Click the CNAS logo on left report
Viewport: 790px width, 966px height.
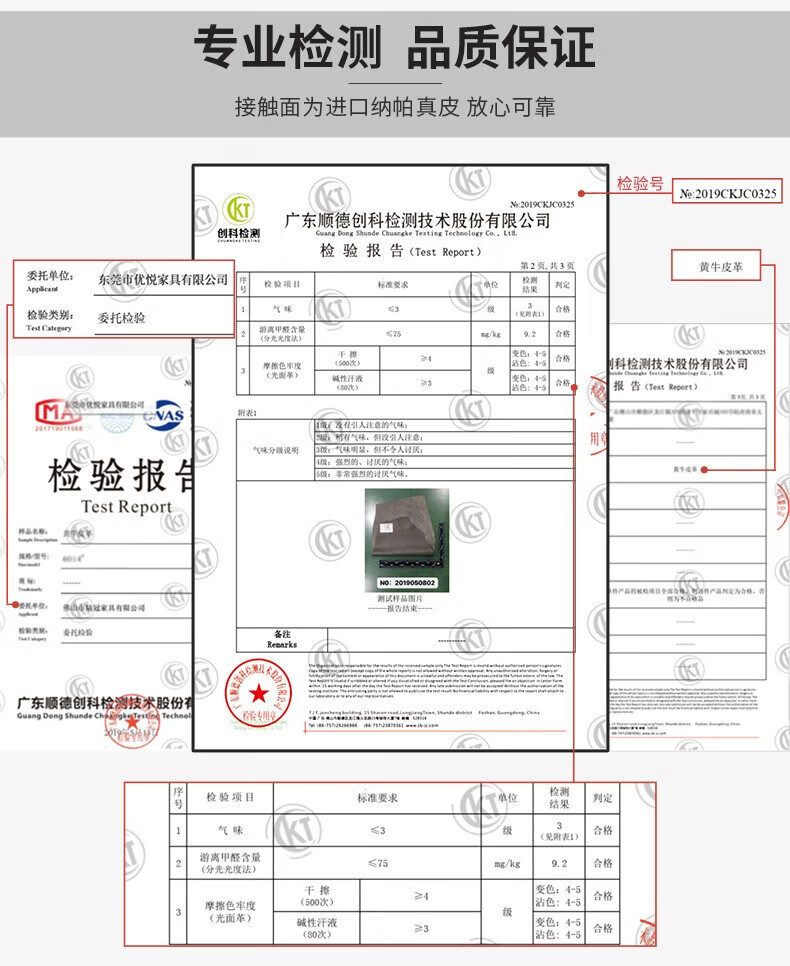[163, 414]
